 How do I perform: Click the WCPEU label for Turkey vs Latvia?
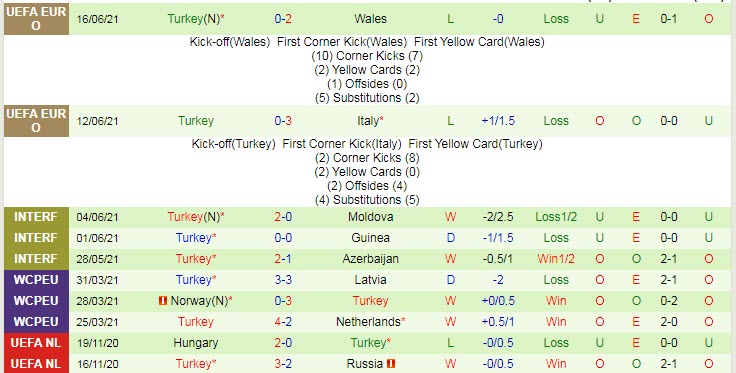point(36,280)
